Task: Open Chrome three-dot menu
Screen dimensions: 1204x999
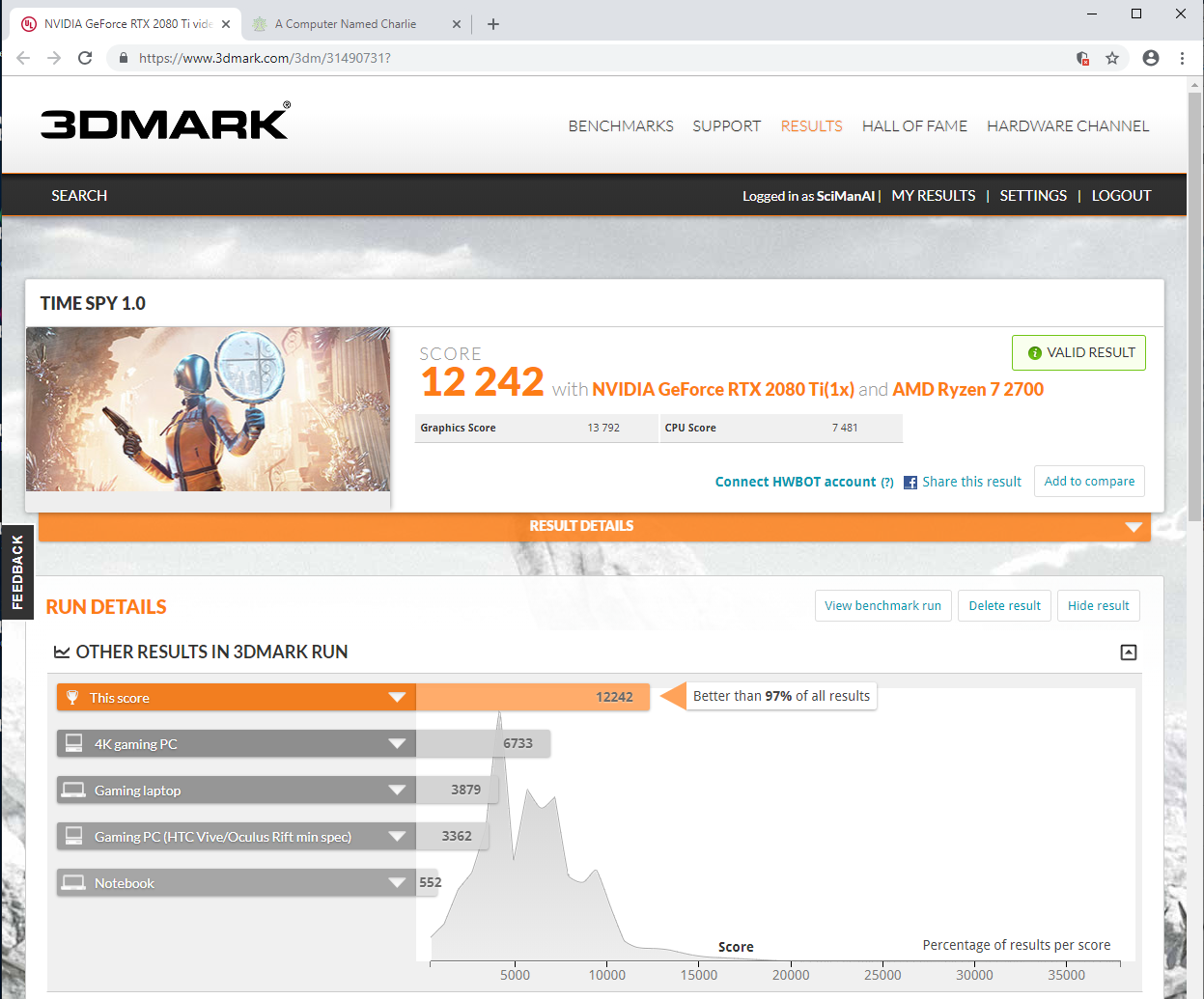Action: [x=1182, y=58]
